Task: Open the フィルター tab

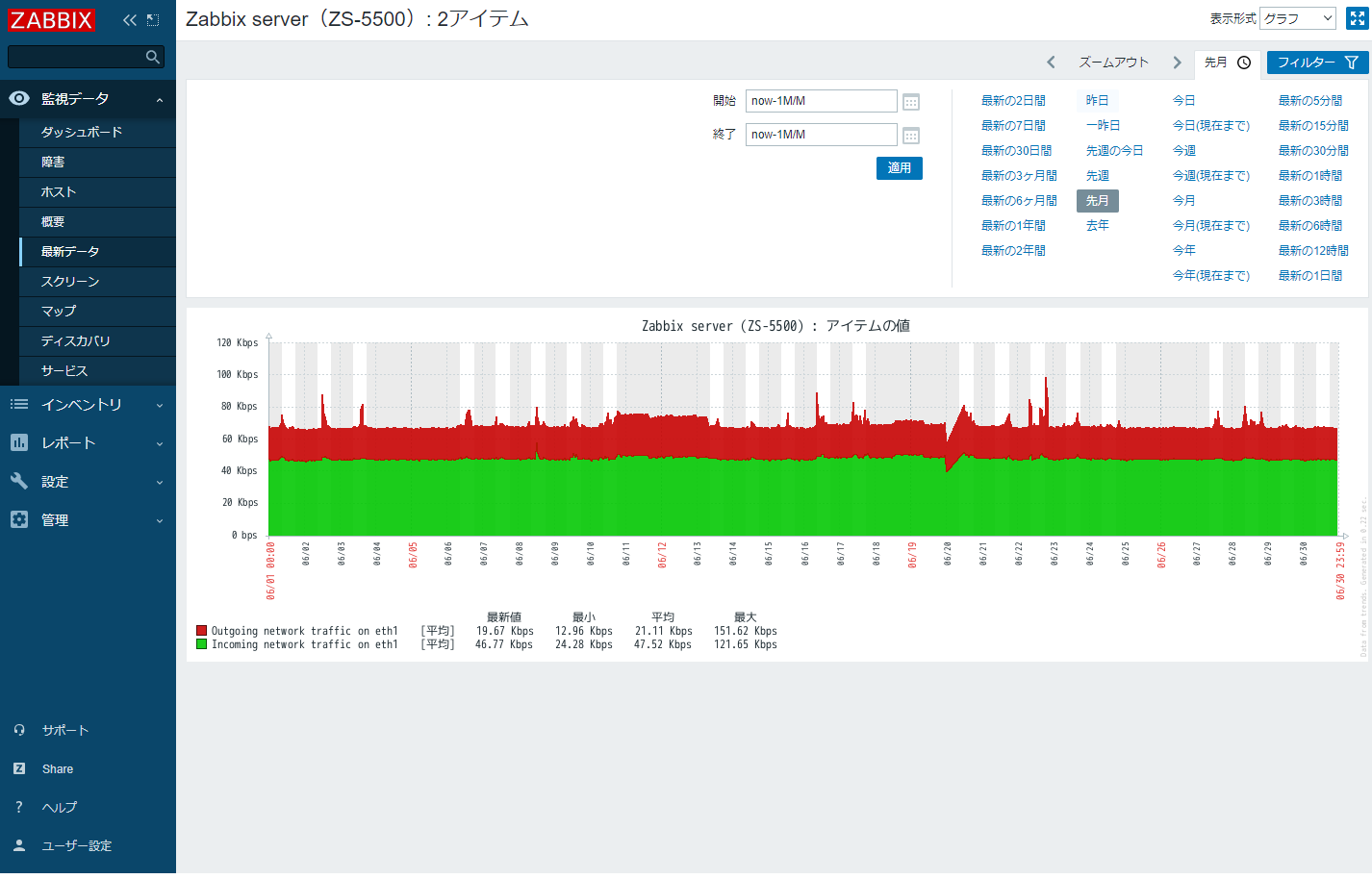Action: (1317, 63)
